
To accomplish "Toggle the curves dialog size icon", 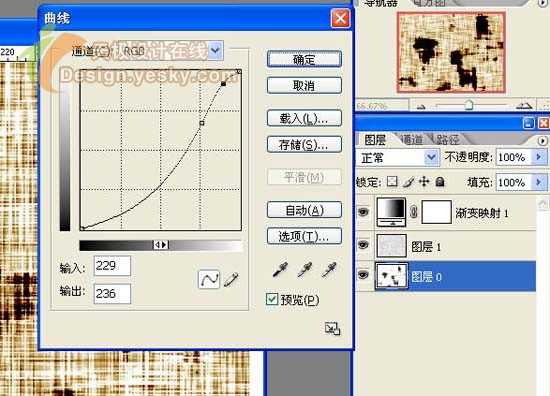I will (332, 329).
